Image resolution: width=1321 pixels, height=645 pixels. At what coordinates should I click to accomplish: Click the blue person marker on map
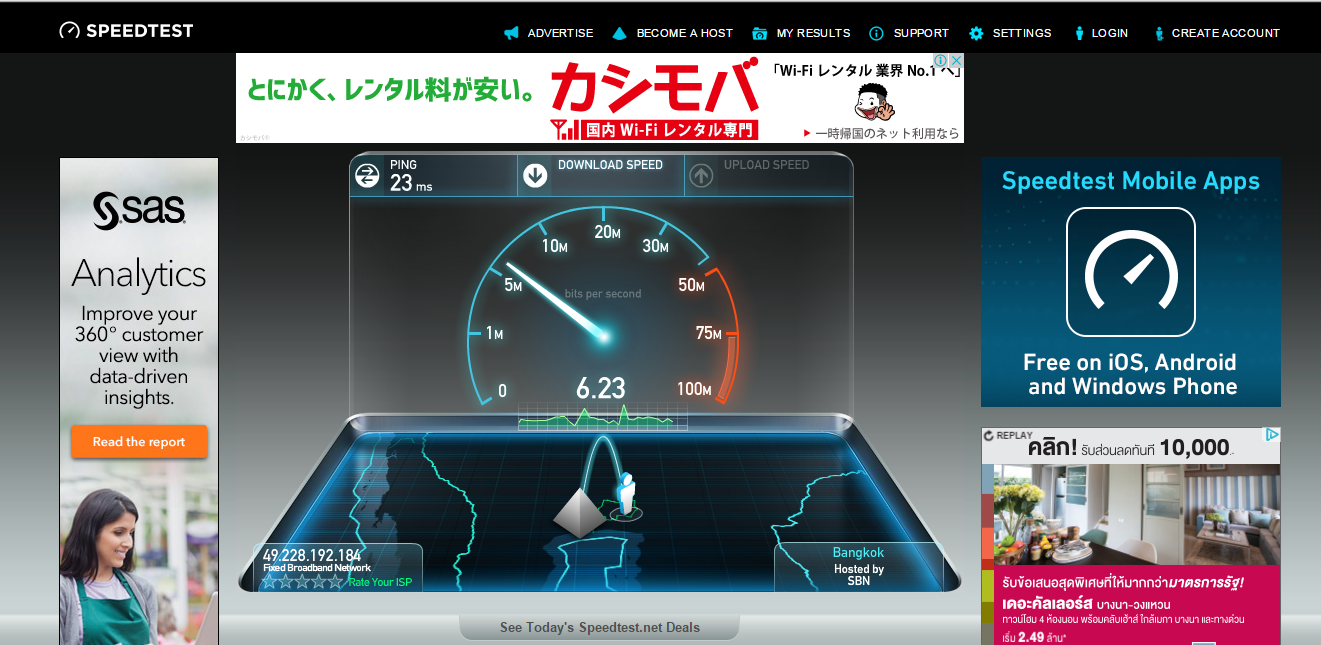tap(626, 492)
